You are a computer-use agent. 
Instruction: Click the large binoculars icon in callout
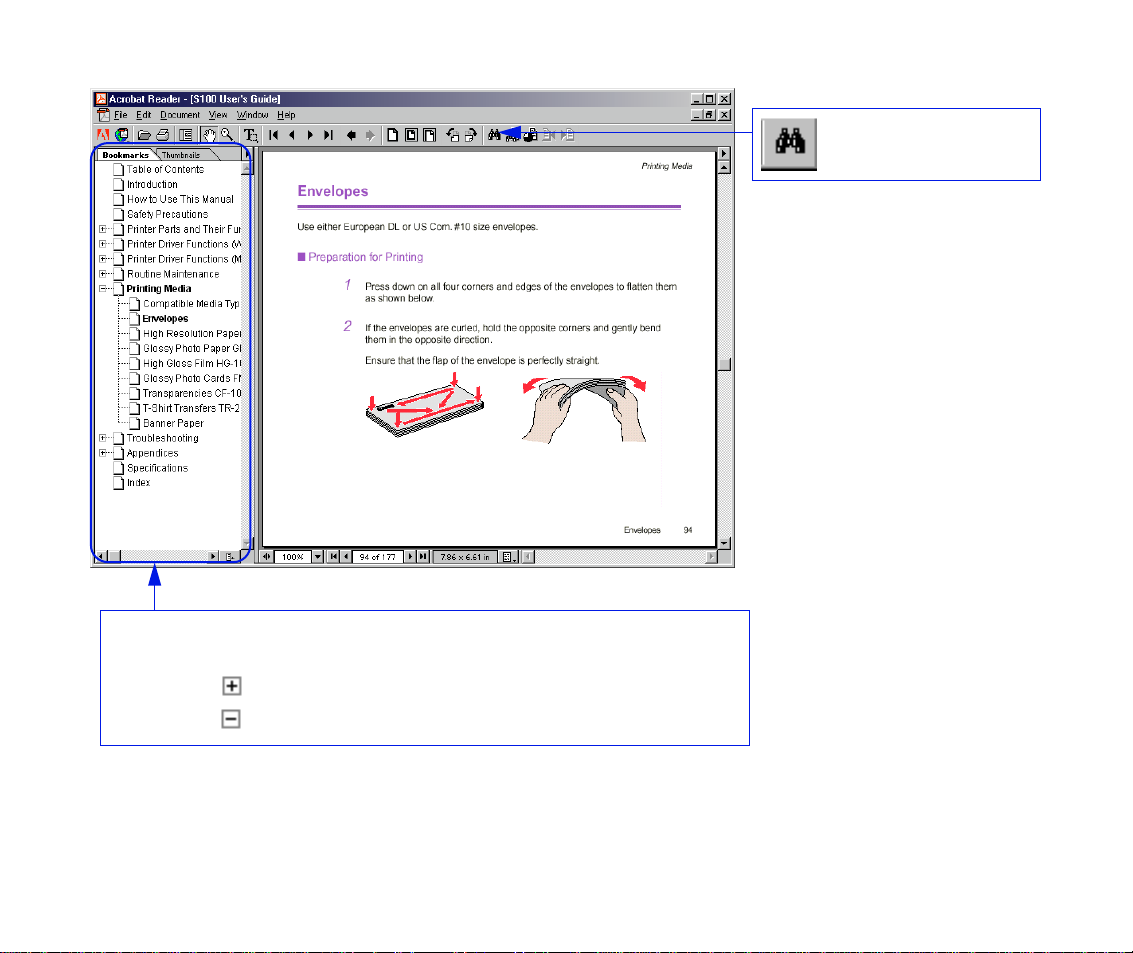coord(789,144)
